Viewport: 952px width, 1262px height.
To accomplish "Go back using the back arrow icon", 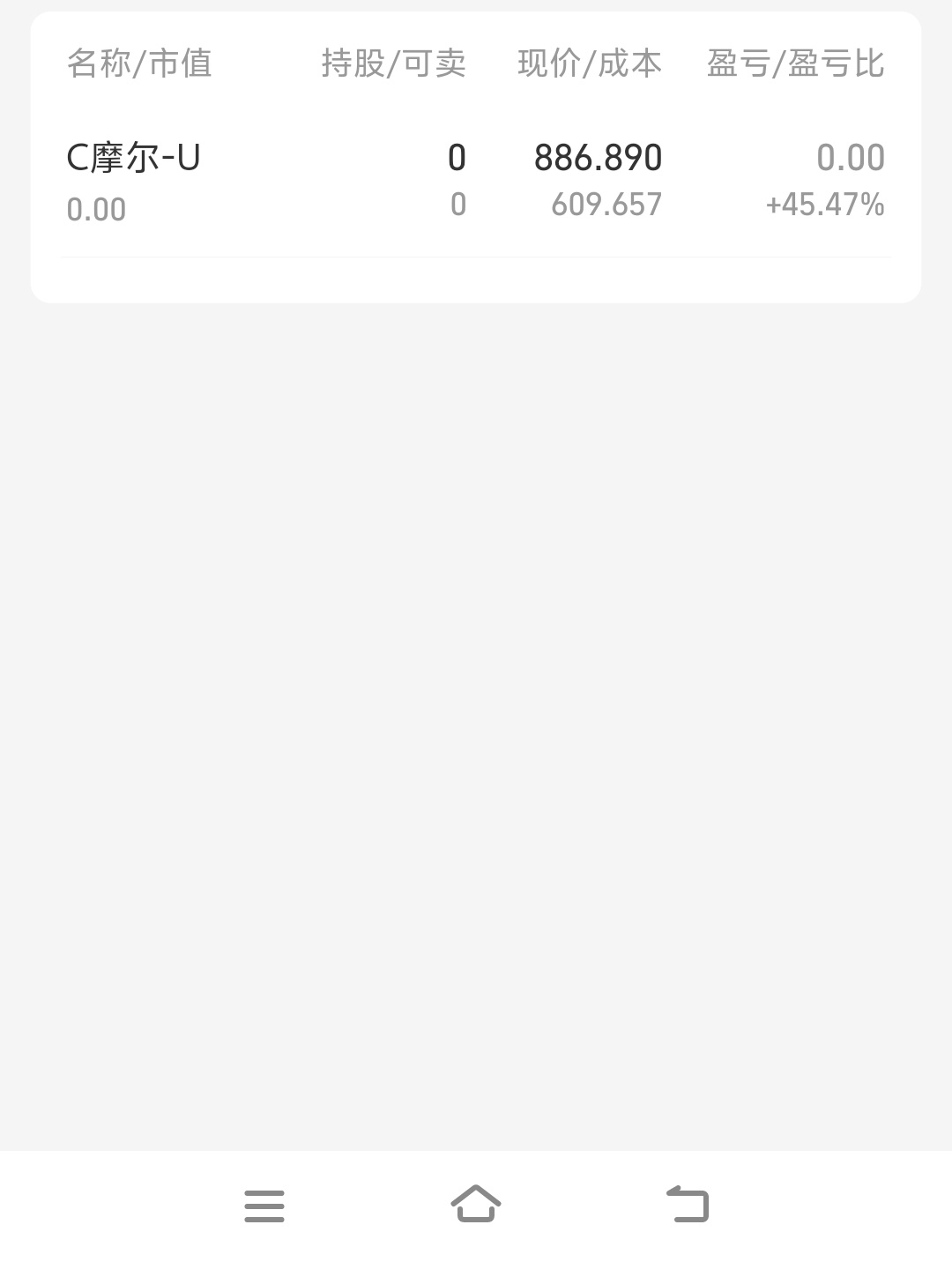I will (688, 1205).
